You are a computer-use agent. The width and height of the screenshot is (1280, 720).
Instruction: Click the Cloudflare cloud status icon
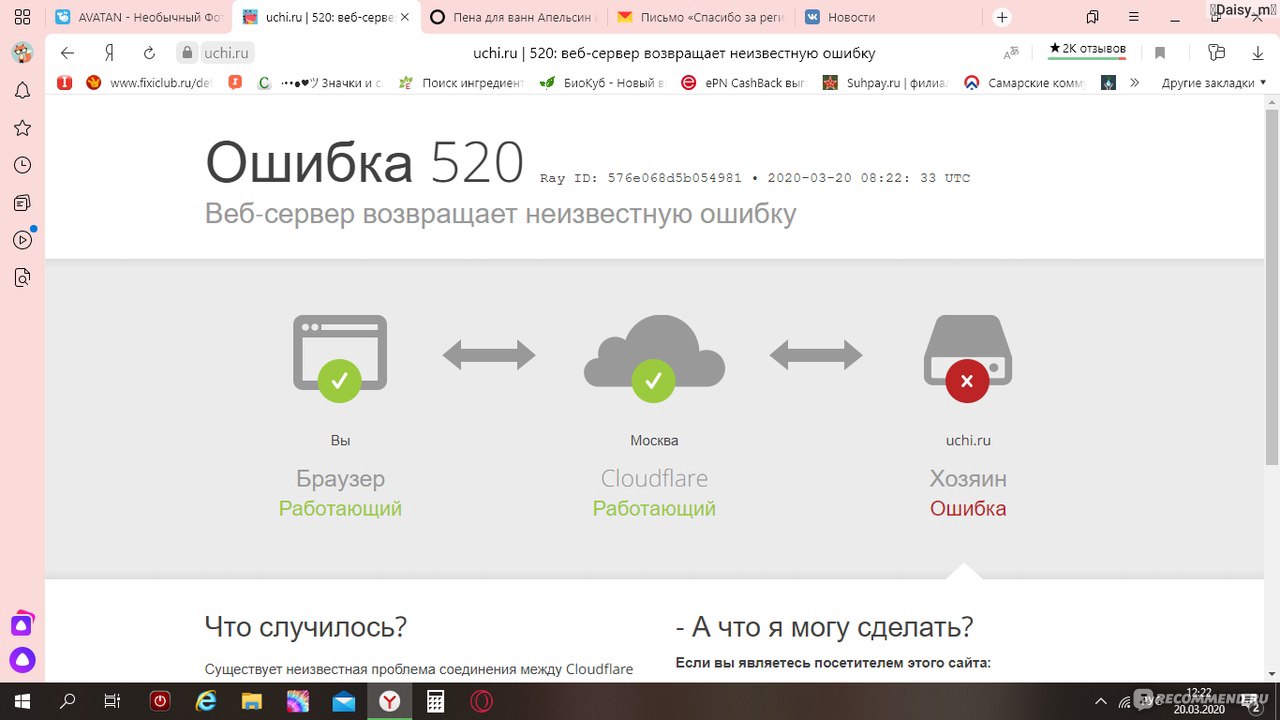pyautogui.click(x=654, y=358)
